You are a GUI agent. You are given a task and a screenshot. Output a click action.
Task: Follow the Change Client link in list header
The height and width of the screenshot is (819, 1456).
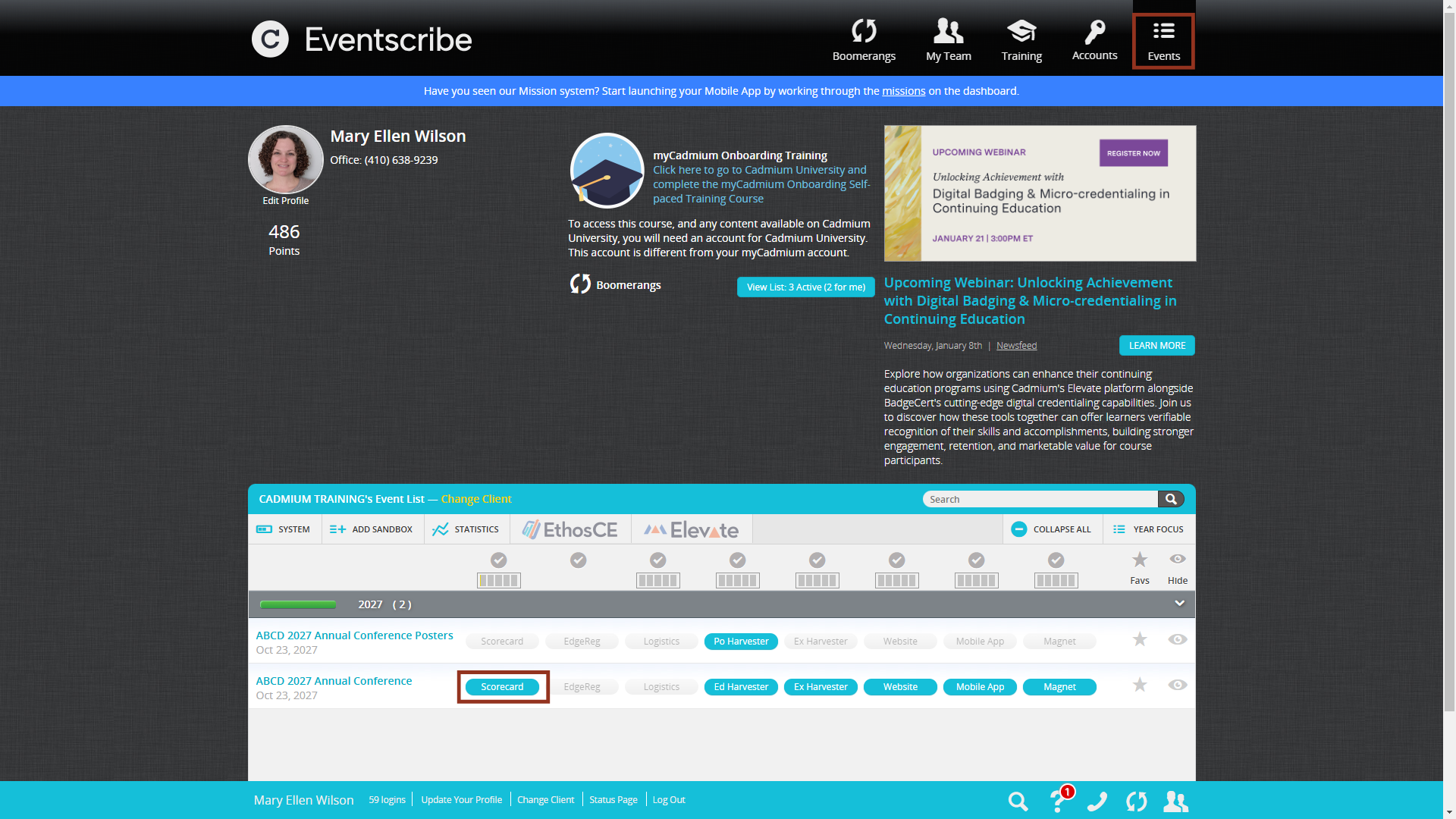click(476, 499)
